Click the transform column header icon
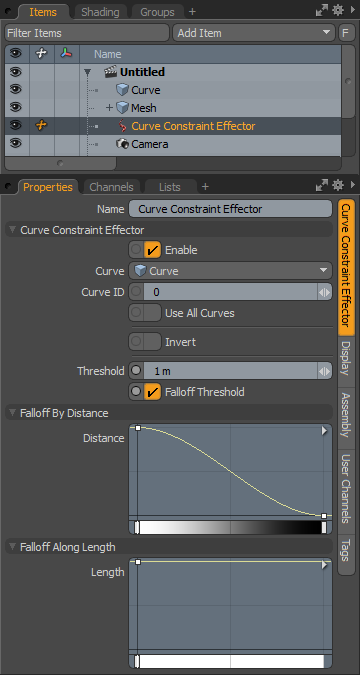 tap(41, 53)
